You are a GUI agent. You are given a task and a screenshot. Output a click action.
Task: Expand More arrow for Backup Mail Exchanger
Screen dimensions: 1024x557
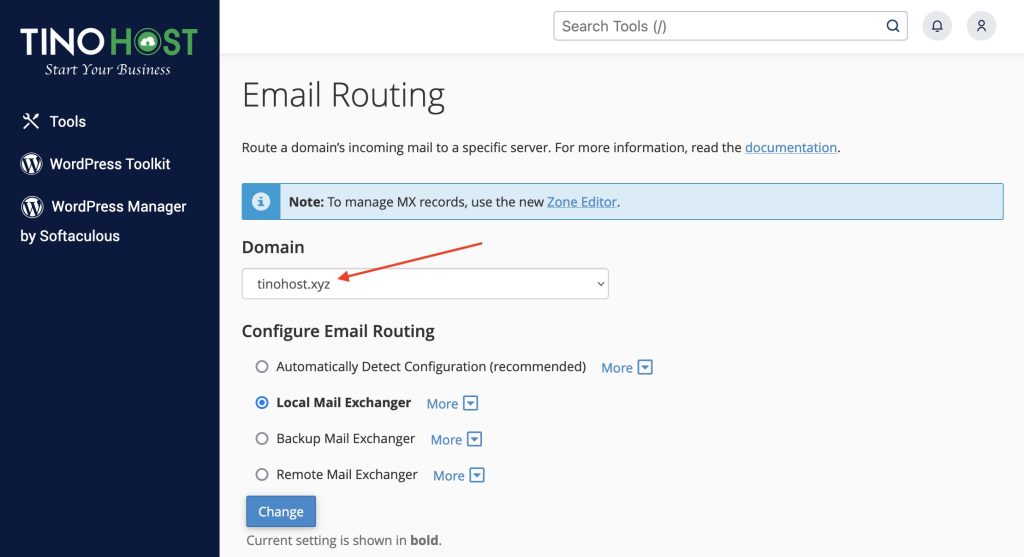pos(475,439)
